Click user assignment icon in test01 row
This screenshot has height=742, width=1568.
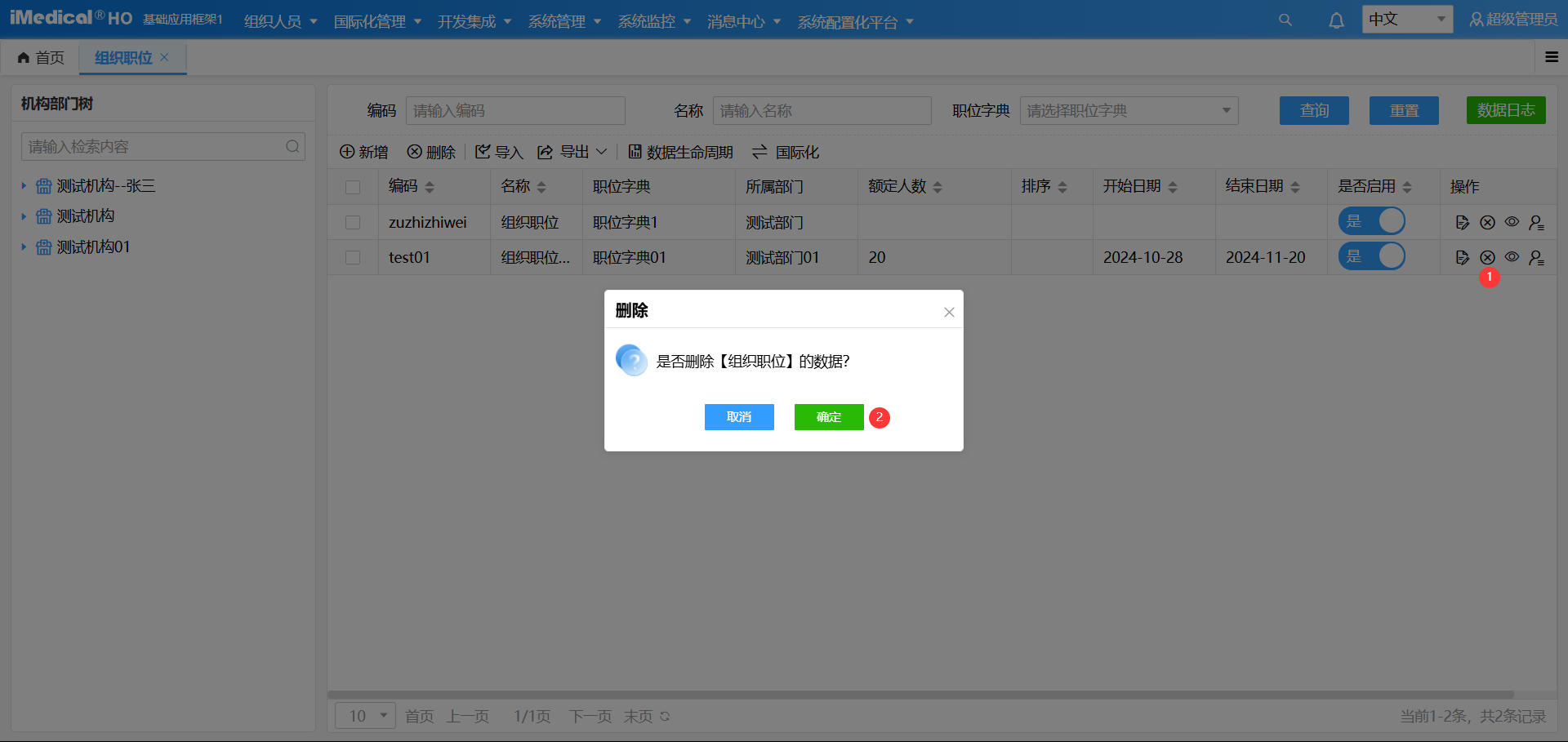pyautogui.click(x=1536, y=257)
